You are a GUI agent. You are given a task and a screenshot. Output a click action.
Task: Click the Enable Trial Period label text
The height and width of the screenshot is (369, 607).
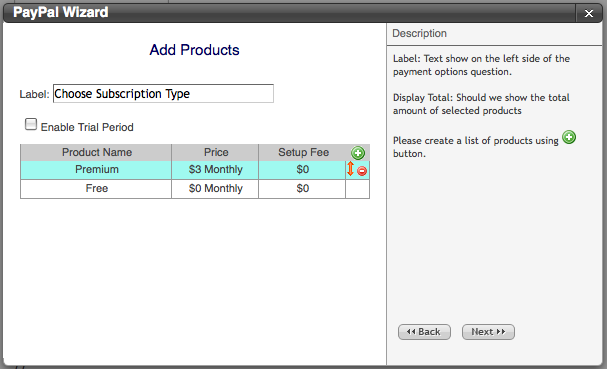87,127
